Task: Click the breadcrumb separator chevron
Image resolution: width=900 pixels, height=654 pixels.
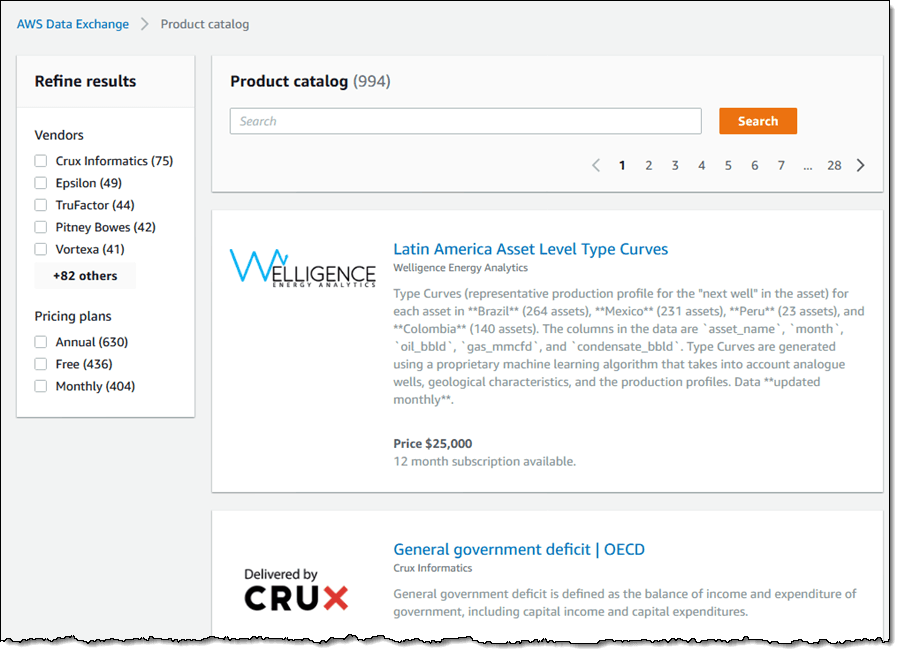Action: (x=145, y=24)
